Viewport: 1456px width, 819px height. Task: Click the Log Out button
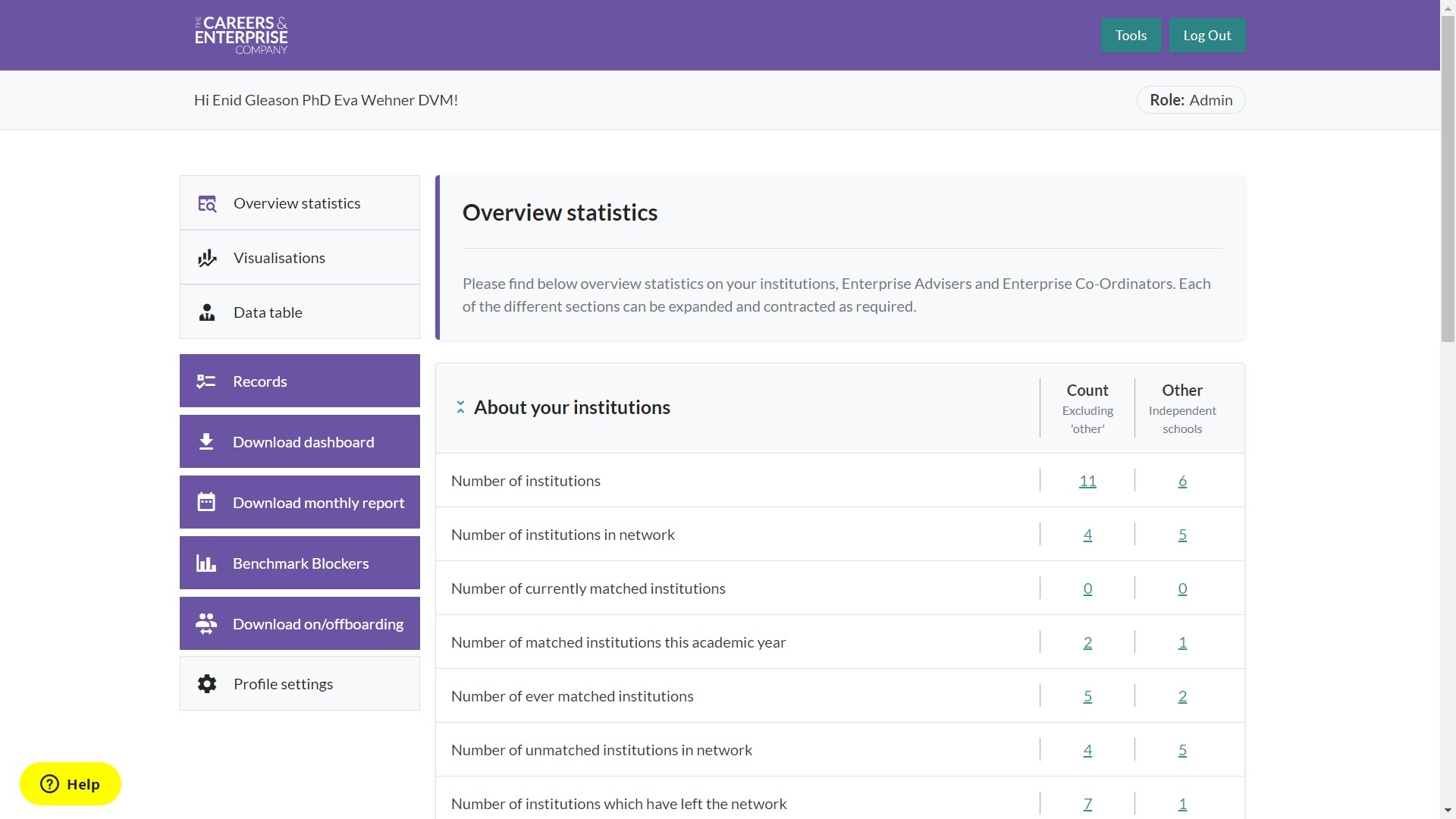pos(1207,36)
